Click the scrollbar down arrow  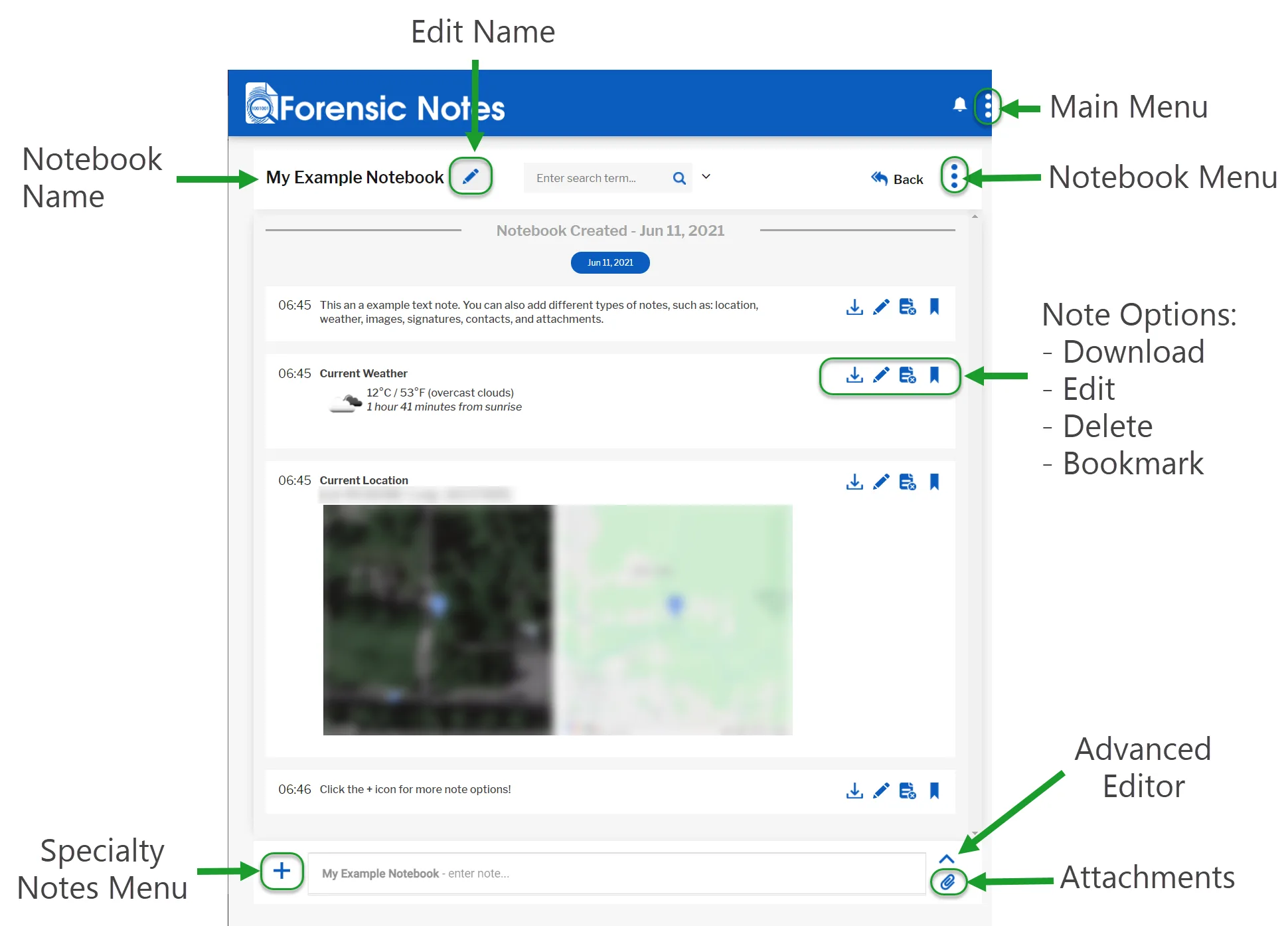pos(975,833)
